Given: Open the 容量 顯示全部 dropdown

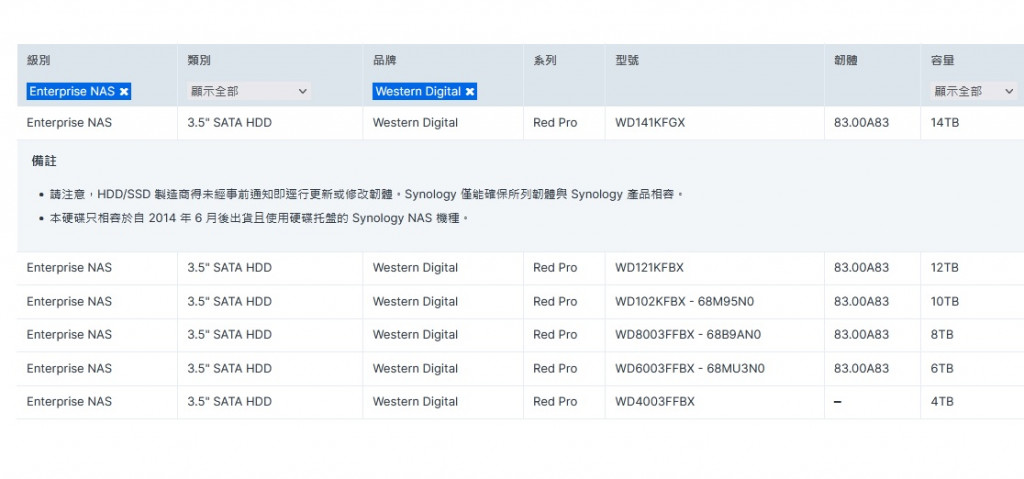Looking at the screenshot, I should 973,91.
